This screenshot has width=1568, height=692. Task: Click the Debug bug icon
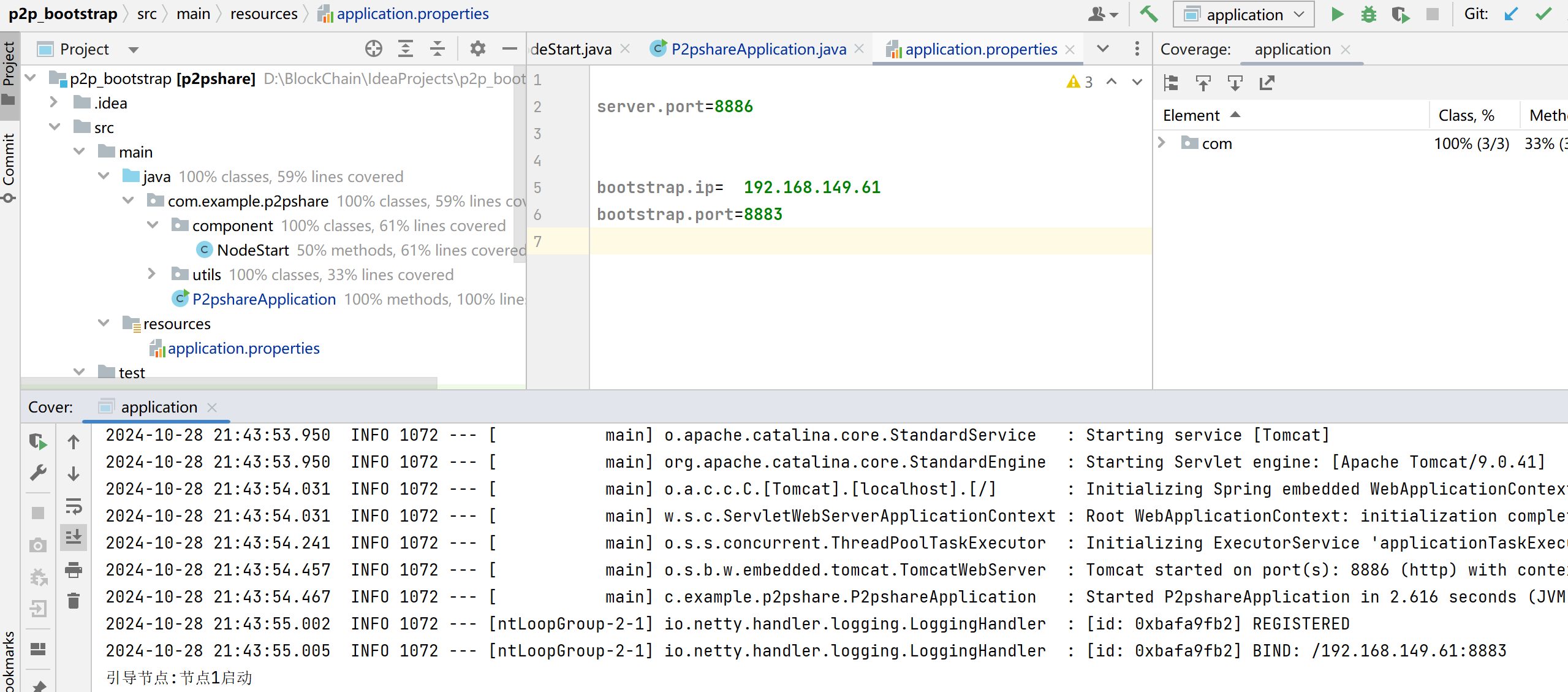pos(1368,14)
